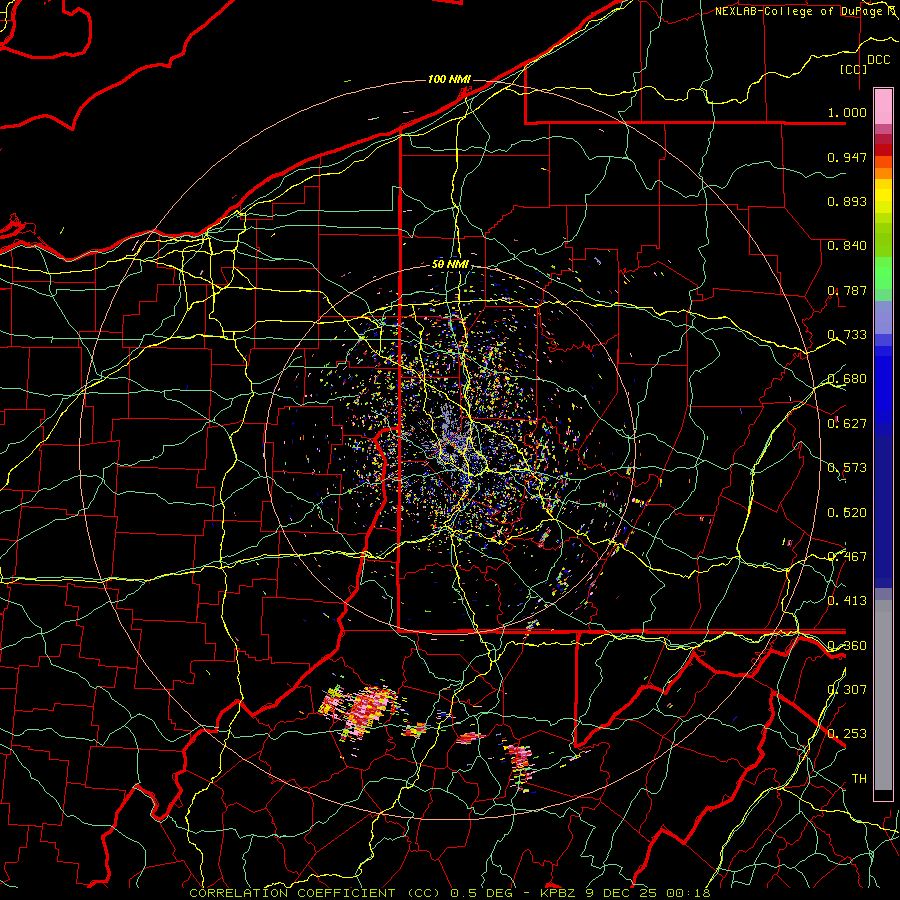Image resolution: width=900 pixels, height=900 pixels.
Task: Click the 0.467 scale value
Action: click(847, 557)
